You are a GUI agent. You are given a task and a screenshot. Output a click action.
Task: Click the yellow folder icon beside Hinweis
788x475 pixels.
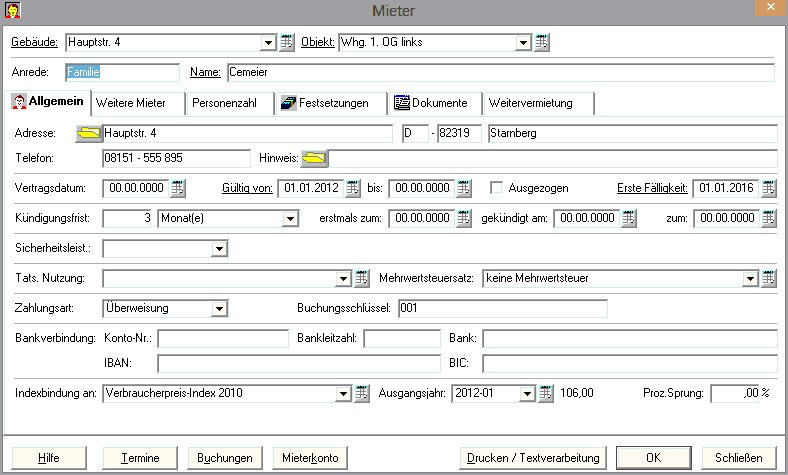[315, 158]
